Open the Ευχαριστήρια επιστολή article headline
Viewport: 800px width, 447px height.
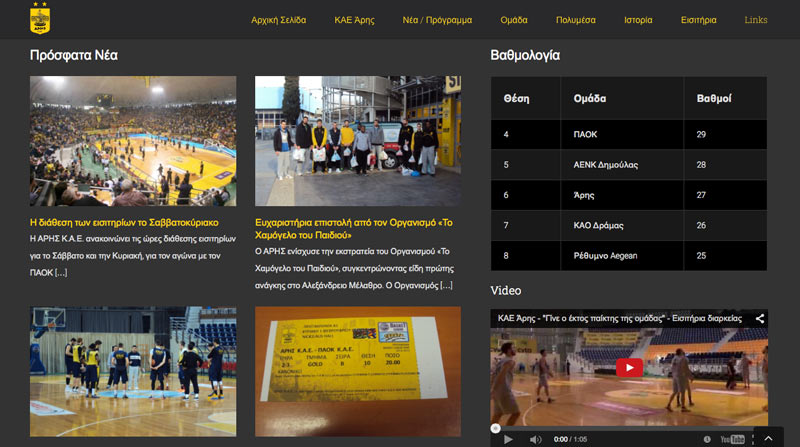pyautogui.click(x=354, y=229)
